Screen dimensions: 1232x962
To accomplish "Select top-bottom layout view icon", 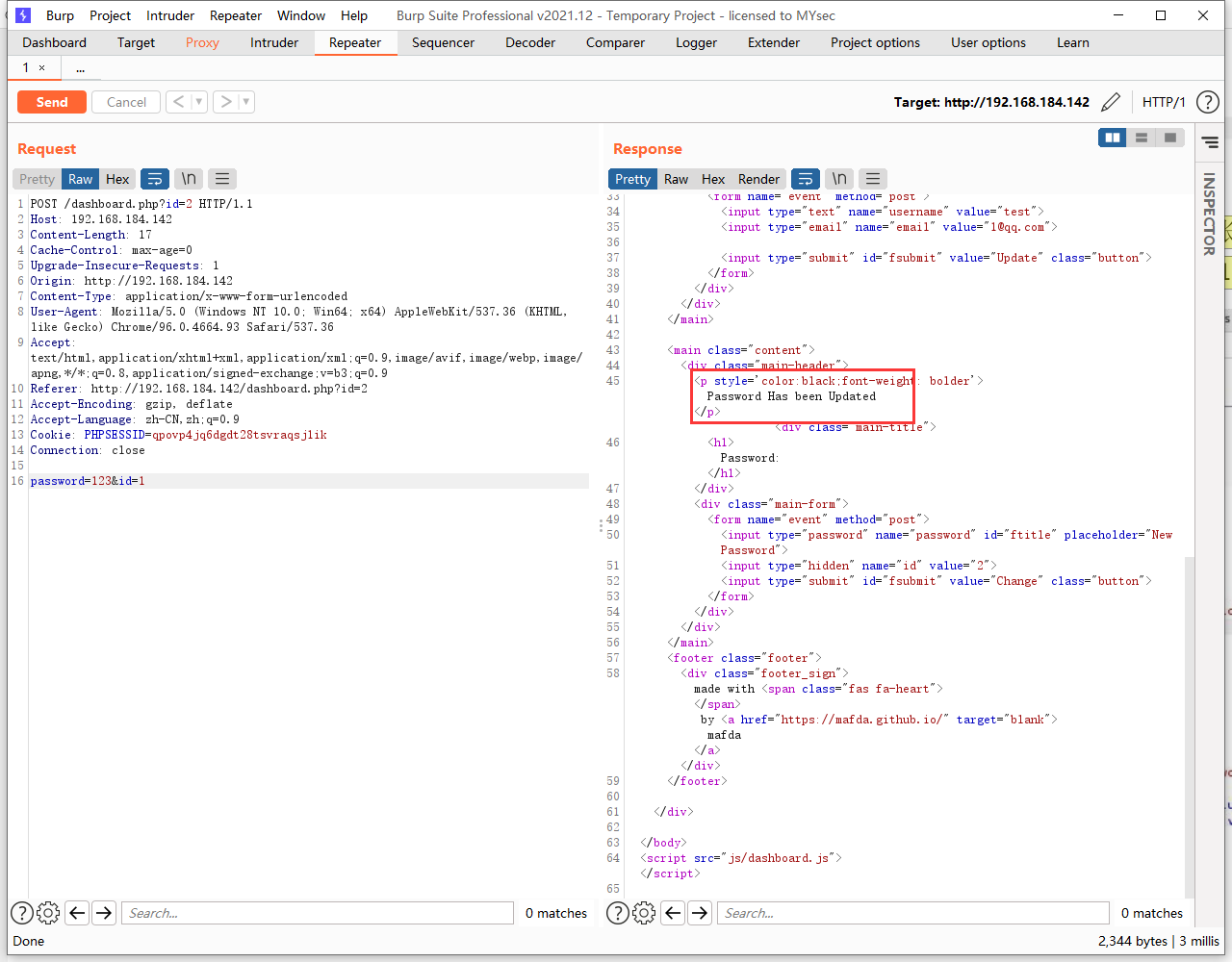I will click(x=1142, y=138).
